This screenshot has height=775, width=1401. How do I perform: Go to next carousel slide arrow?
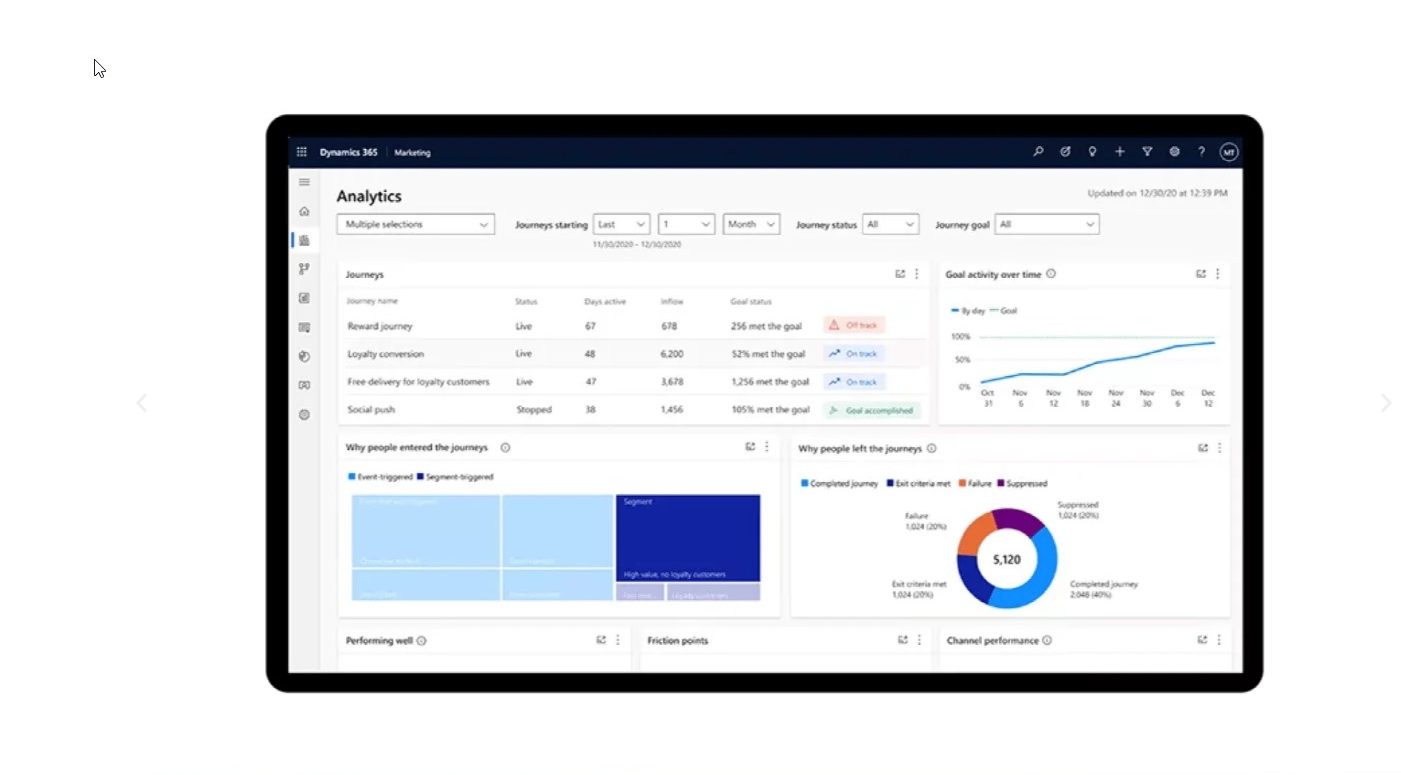coord(1385,403)
